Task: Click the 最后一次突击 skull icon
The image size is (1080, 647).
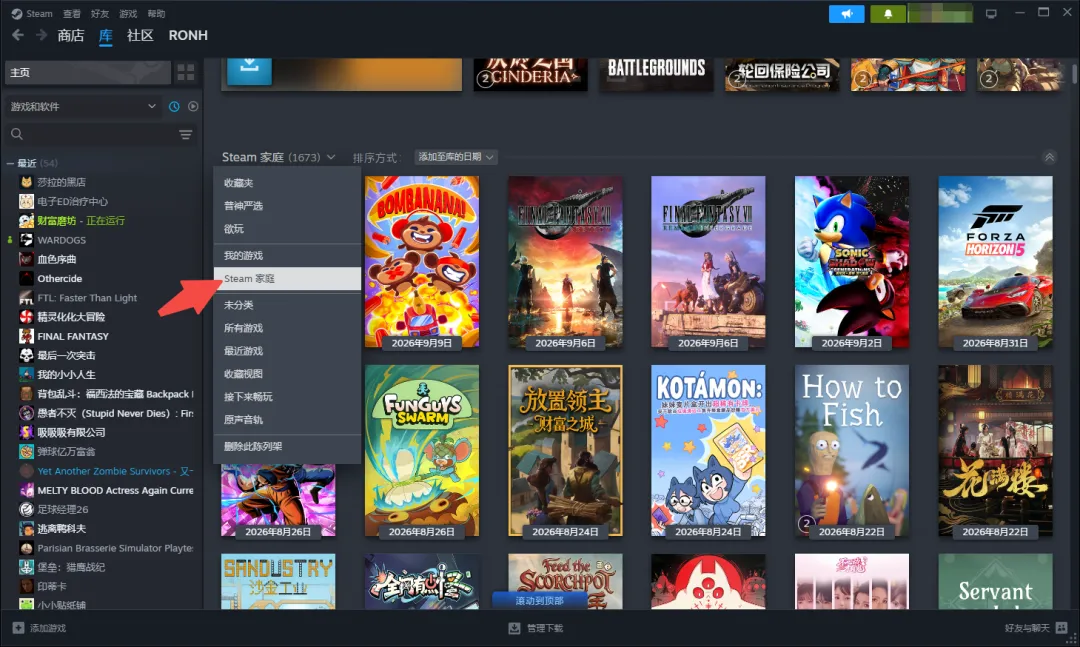Action: pyautogui.click(x=26, y=356)
